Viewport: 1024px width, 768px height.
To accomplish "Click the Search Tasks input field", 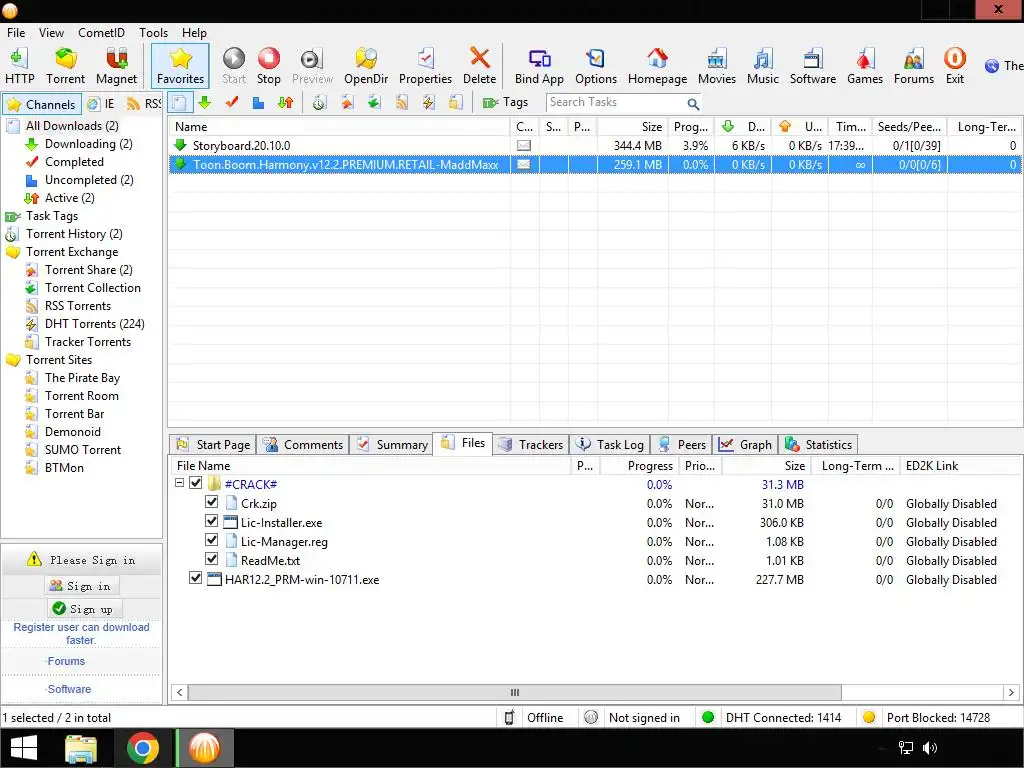I will coord(616,103).
